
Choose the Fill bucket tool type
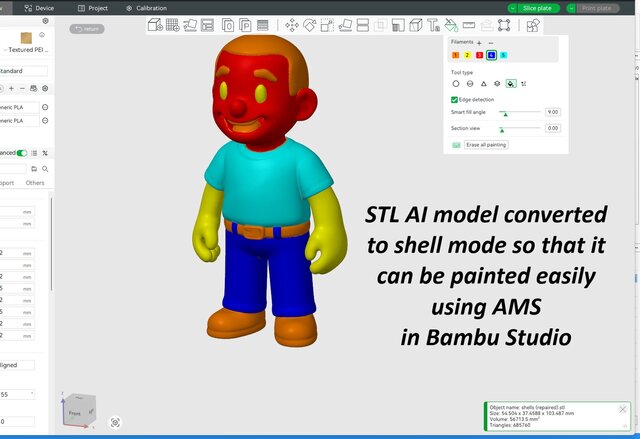(511, 84)
